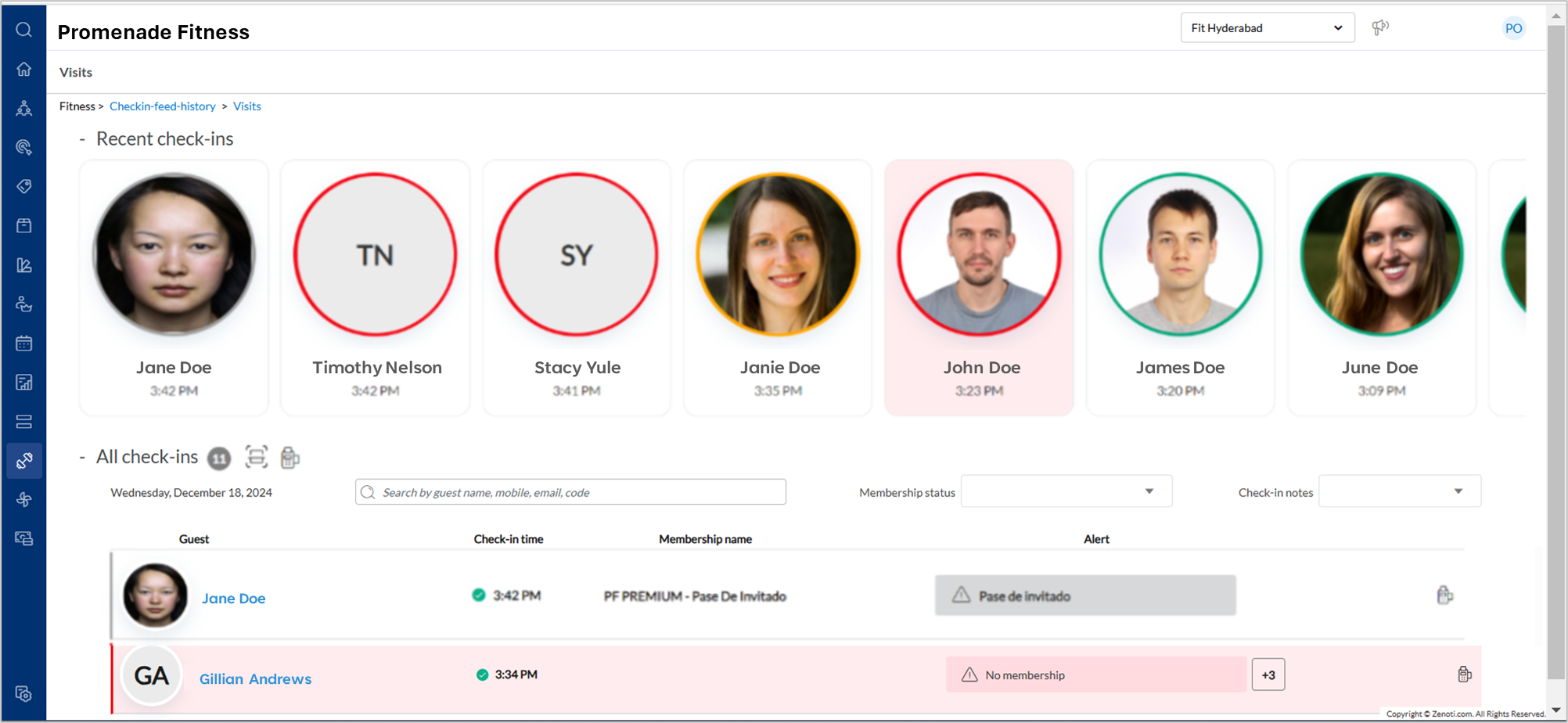Click the manual check-in icon beside All check-ins

tap(290, 457)
